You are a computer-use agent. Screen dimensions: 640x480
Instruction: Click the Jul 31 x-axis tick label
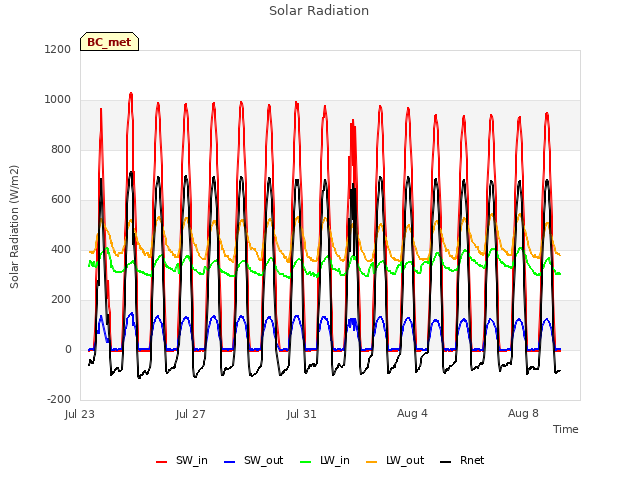click(x=302, y=414)
